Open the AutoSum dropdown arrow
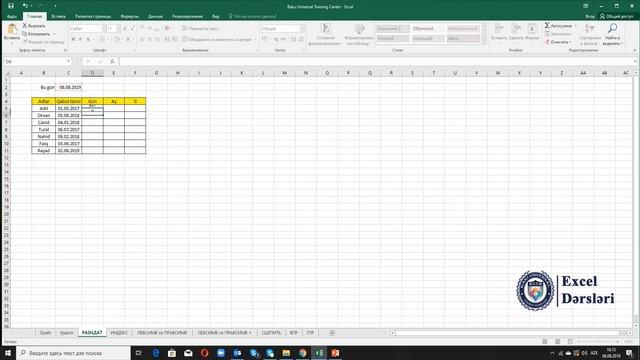Viewport: 640px width, 360px height. click(576, 26)
